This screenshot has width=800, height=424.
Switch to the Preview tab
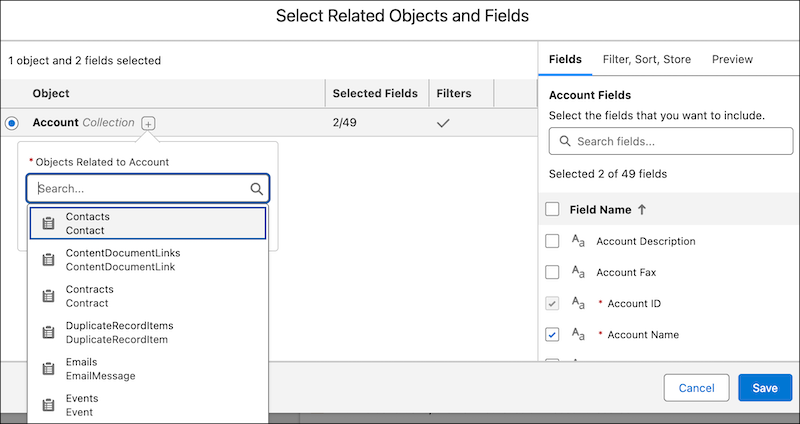[732, 59]
